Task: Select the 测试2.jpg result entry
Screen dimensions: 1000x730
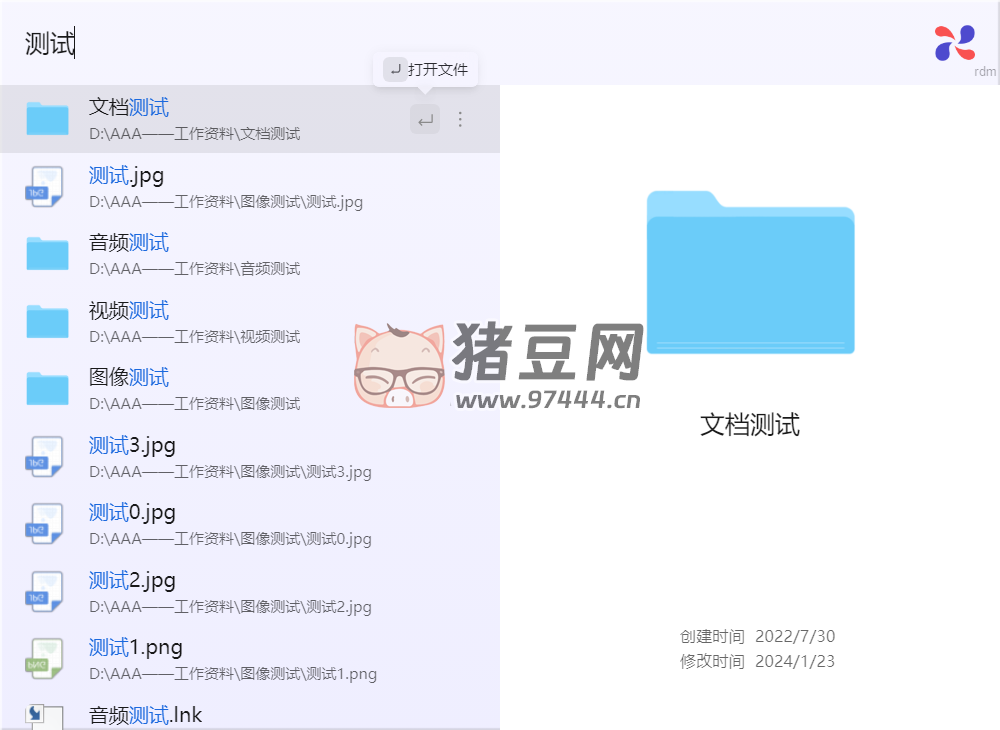Action: [x=230, y=592]
